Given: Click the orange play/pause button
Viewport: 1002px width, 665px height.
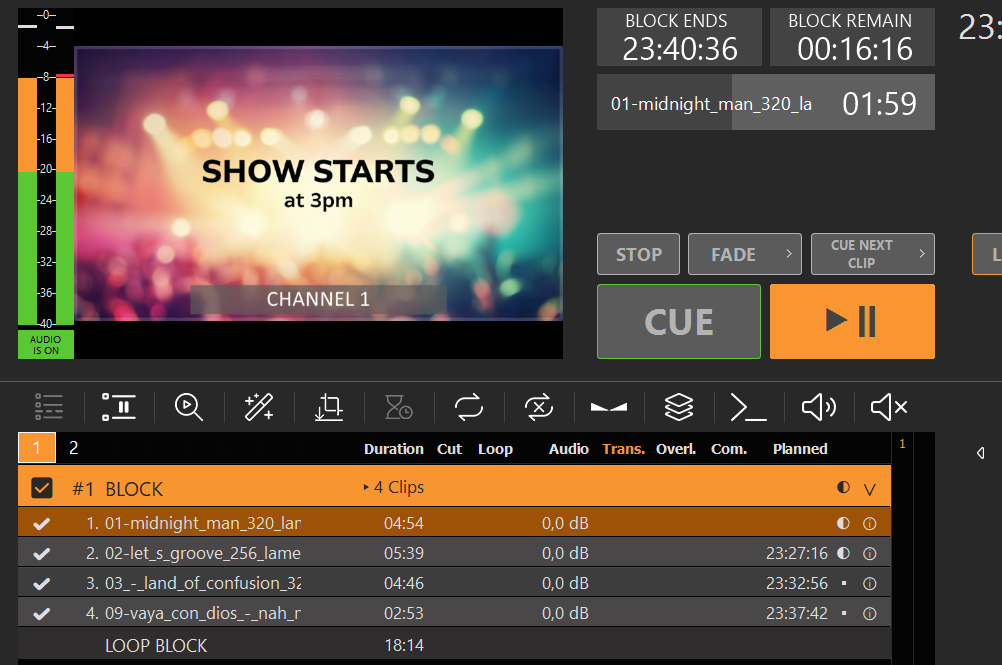Looking at the screenshot, I should click(852, 321).
